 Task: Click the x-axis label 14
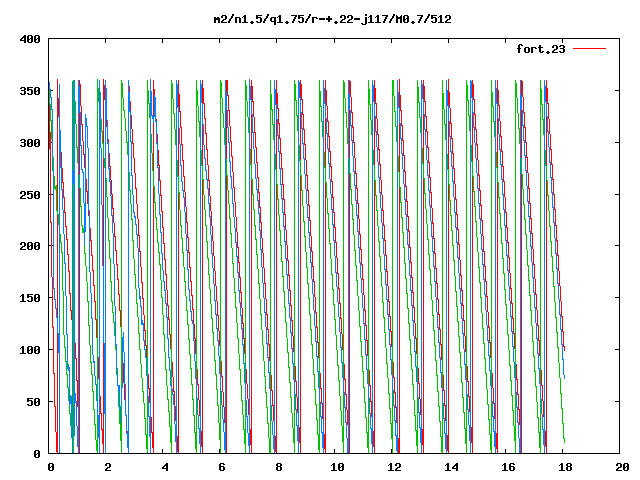tap(451, 467)
